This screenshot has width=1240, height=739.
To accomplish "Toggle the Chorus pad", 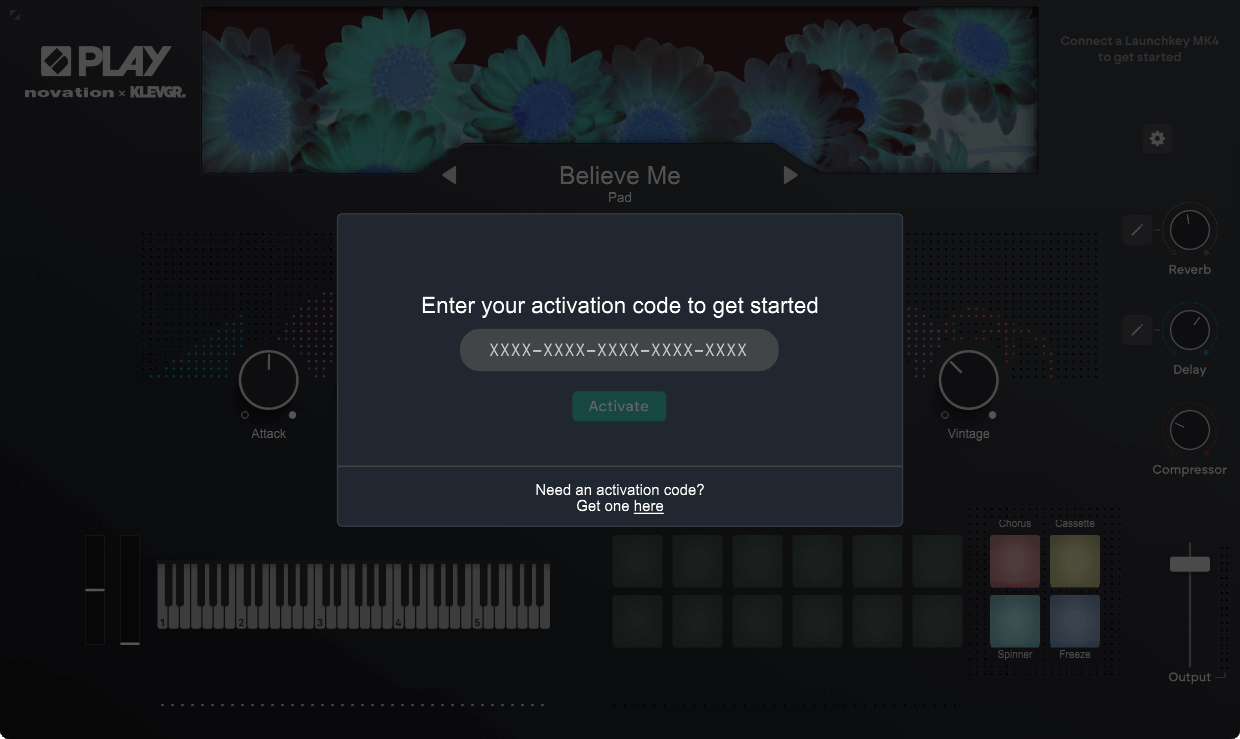I will [1015, 561].
